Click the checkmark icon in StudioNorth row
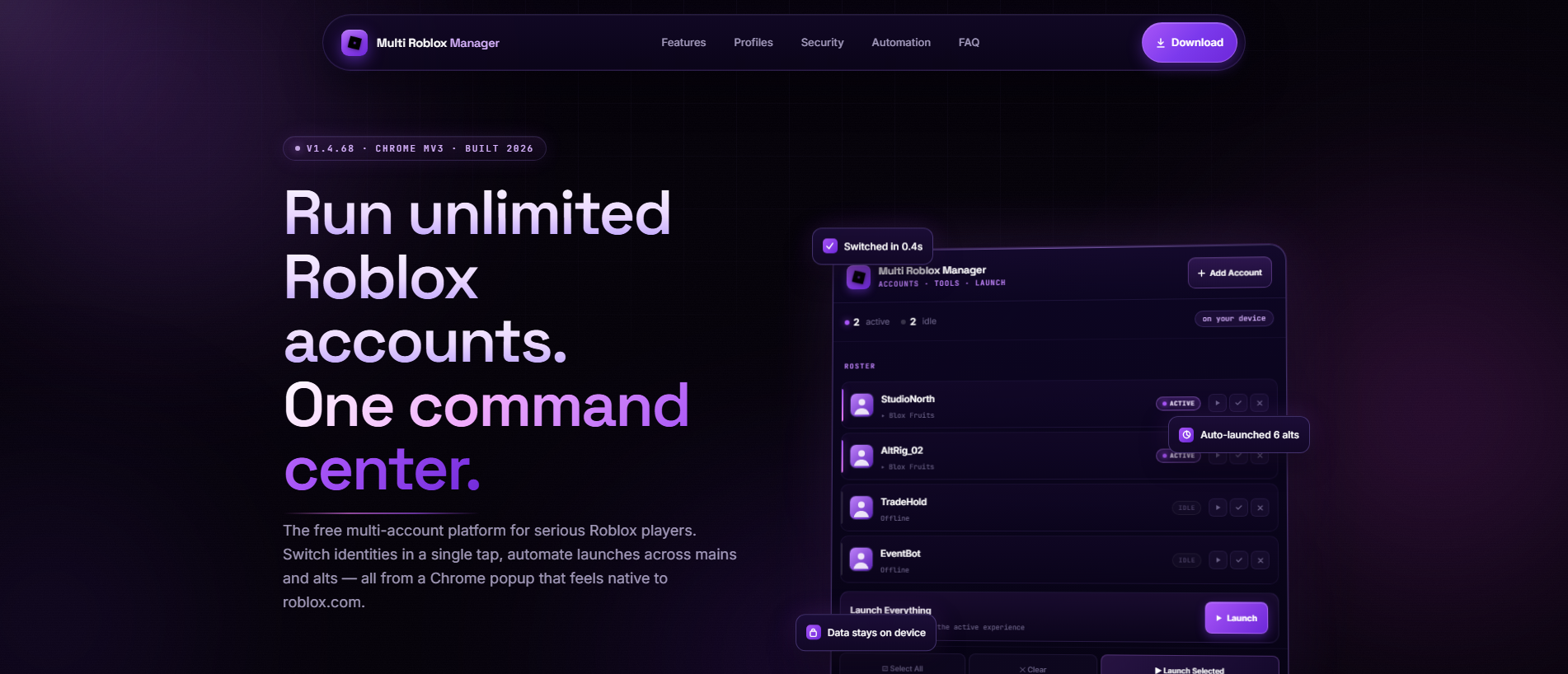 (x=1238, y=403)
